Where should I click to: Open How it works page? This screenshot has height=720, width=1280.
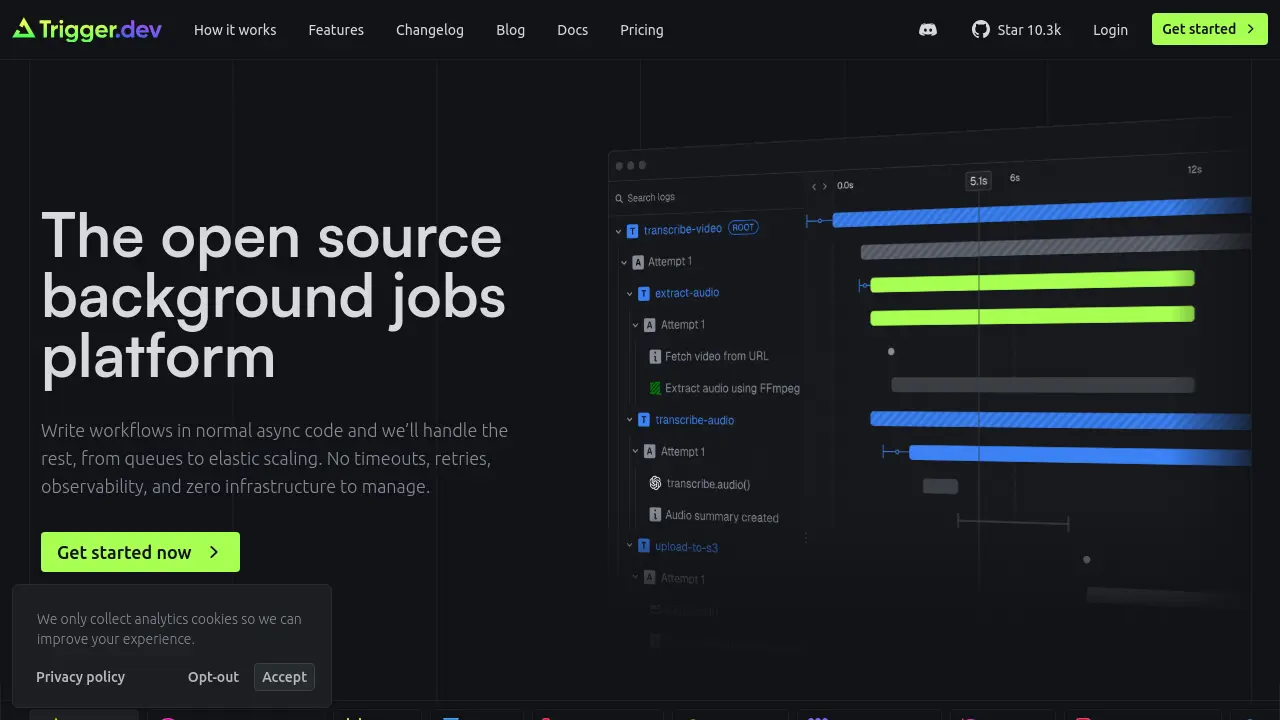coord(235,30)
